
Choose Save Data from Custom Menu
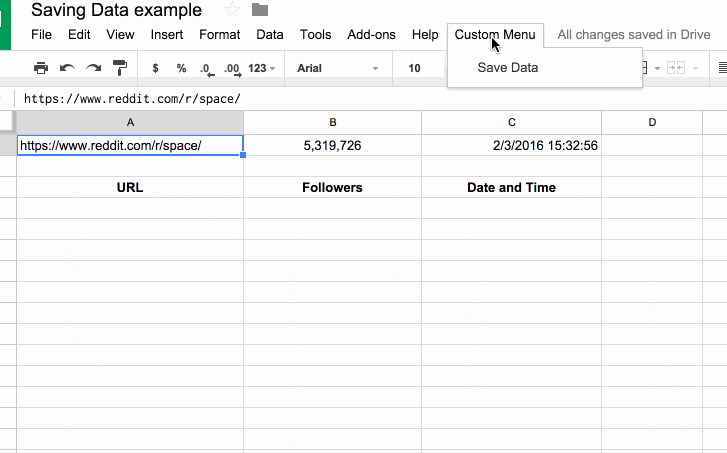(x=508, y=68)
